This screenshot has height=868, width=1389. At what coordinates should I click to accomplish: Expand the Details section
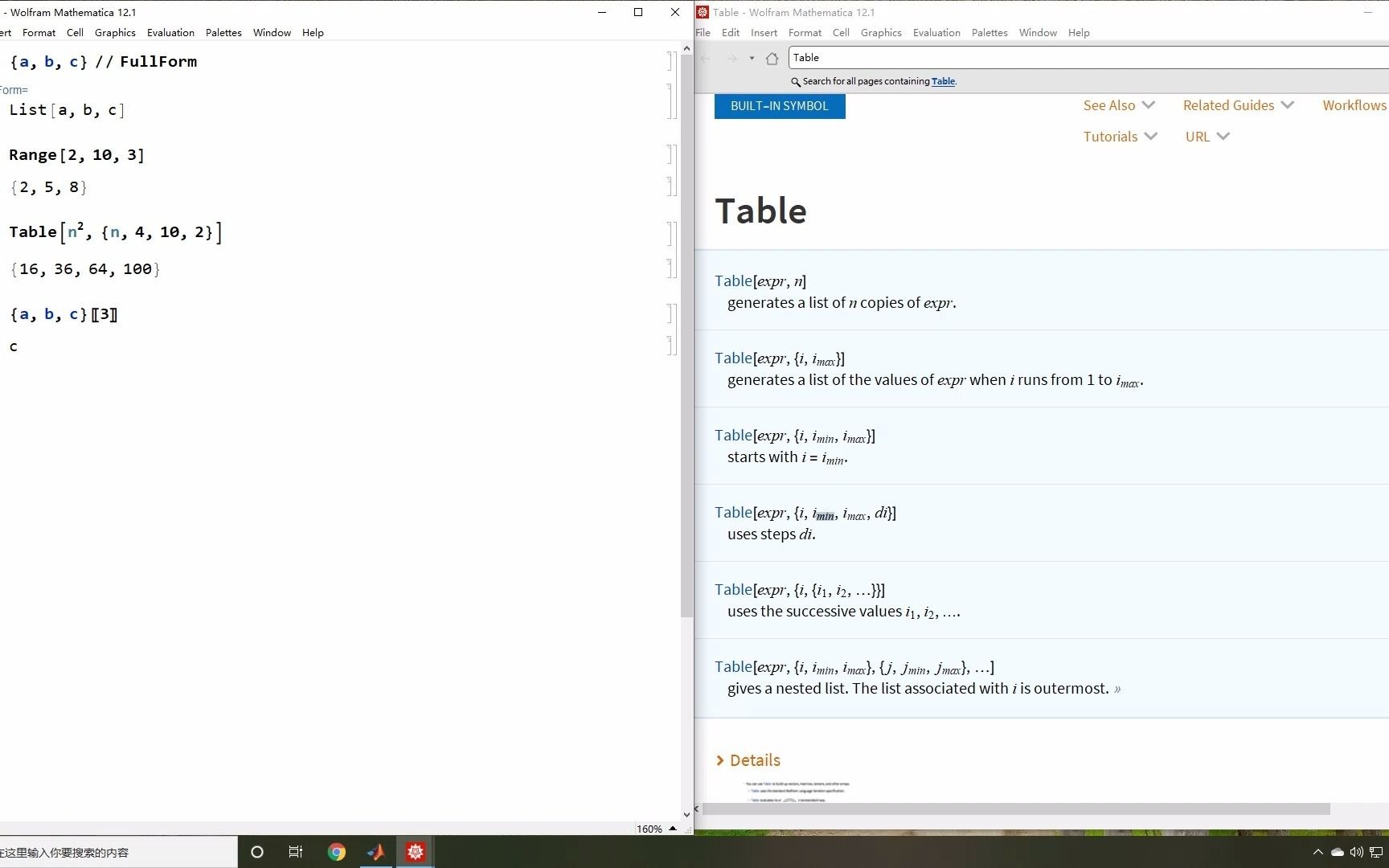tap(748, 760)
